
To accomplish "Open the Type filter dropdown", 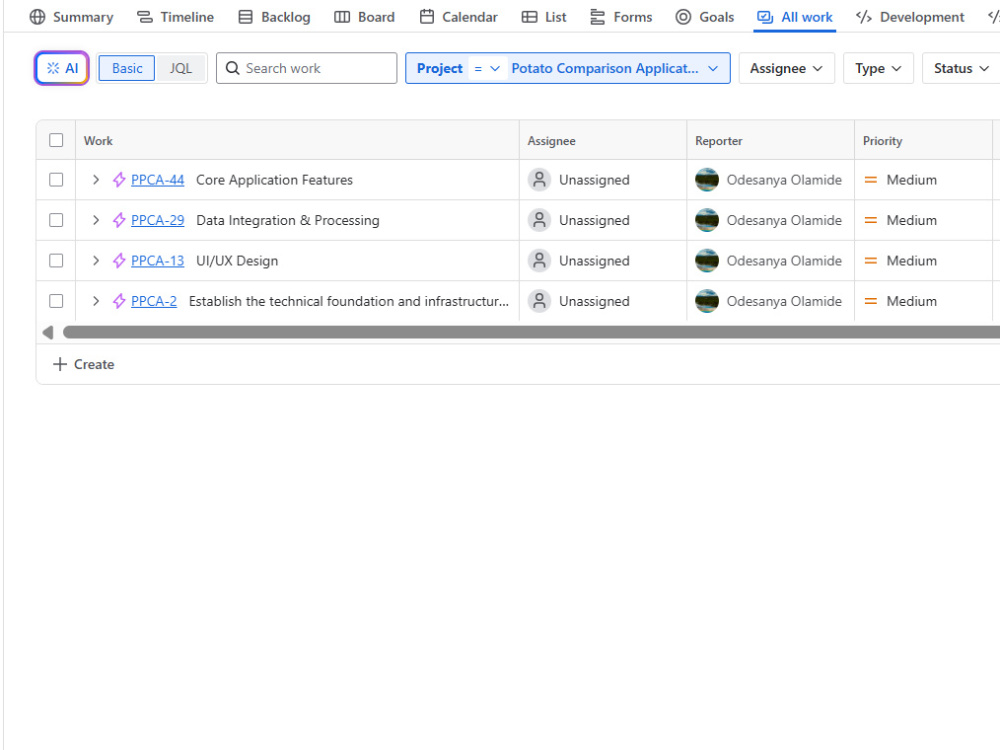I will (878, 68).
